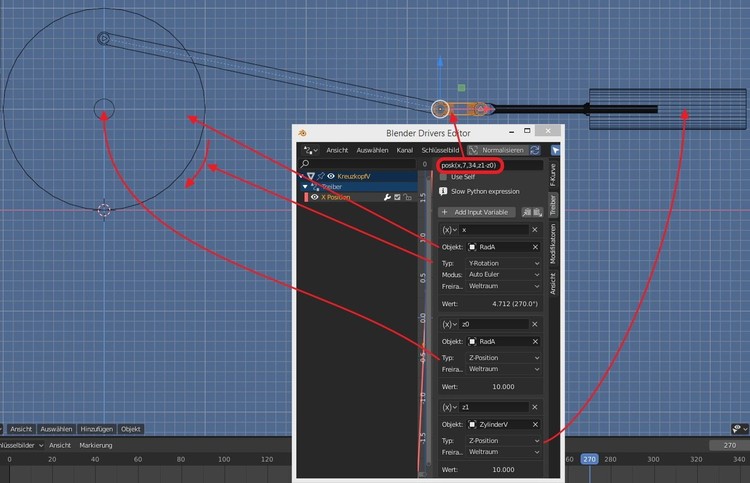
Task: Enable the Use Self checkbox
Action: (443, 177)
